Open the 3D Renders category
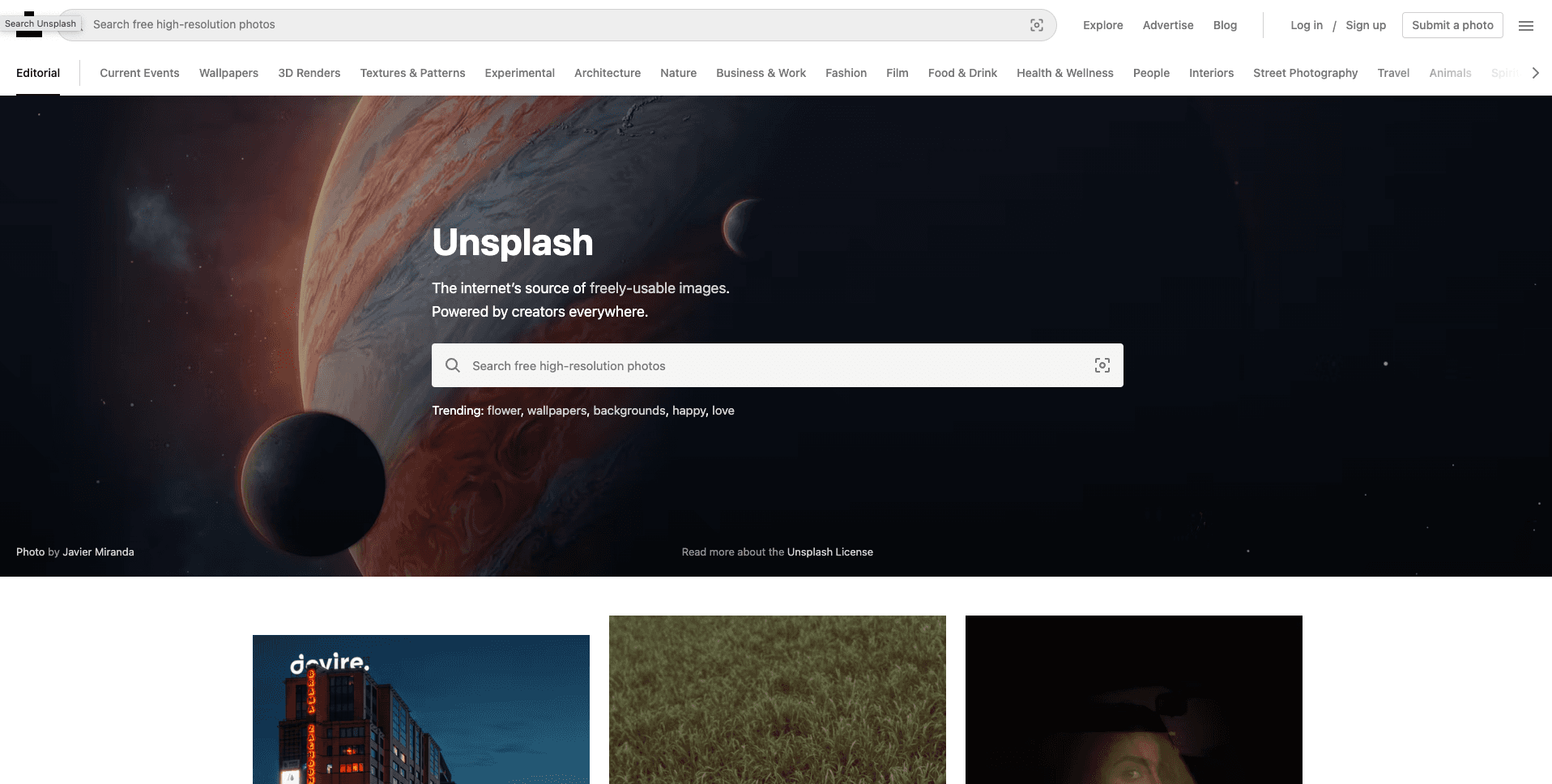This screenshot has width=1552, height=784. click(x=309, y=73)
